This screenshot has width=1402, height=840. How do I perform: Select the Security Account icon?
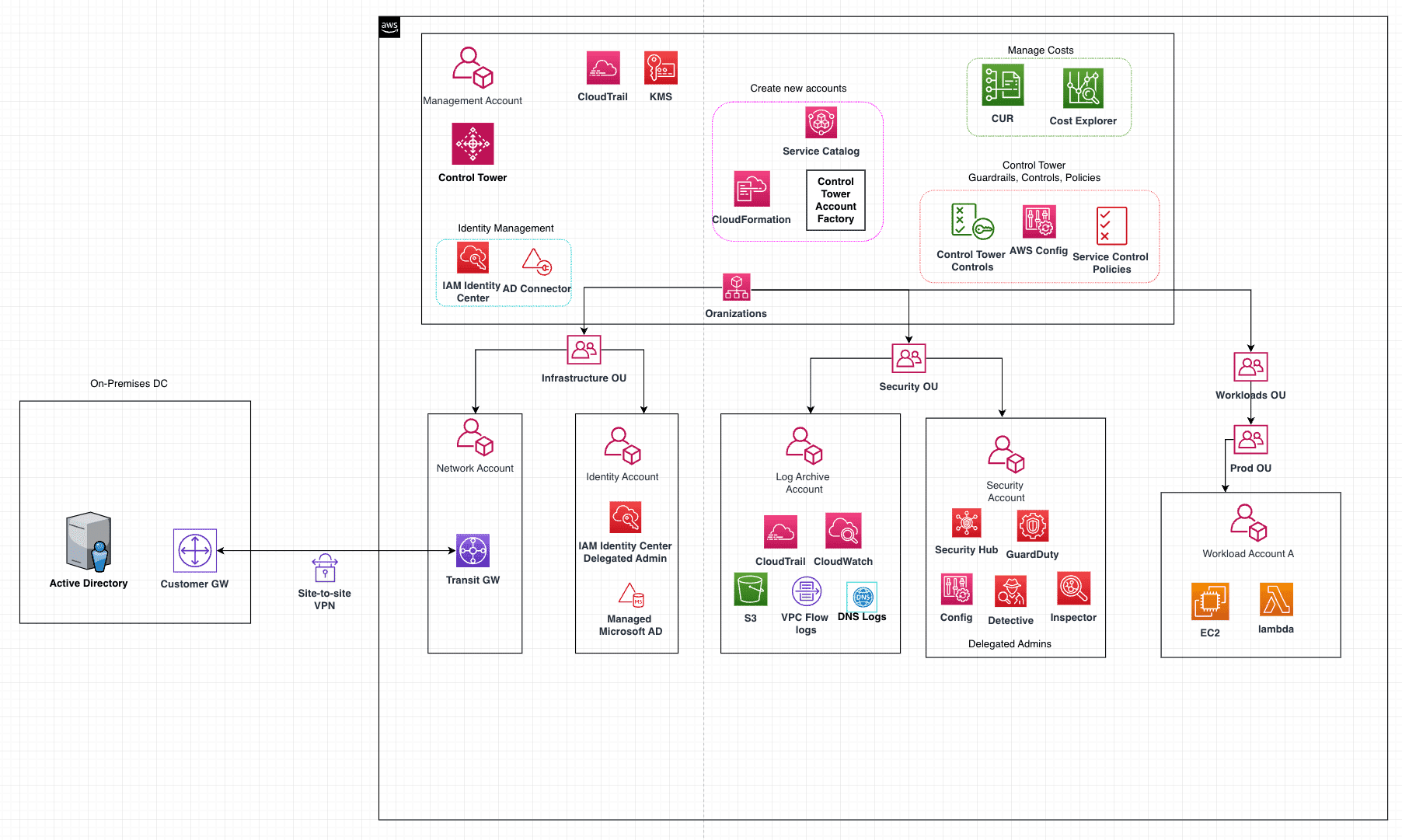(1006, 454)
